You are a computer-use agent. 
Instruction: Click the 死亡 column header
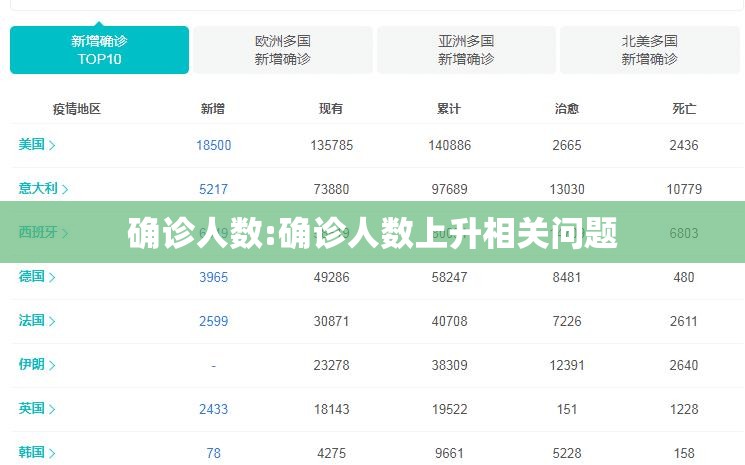tap(684, 109)
